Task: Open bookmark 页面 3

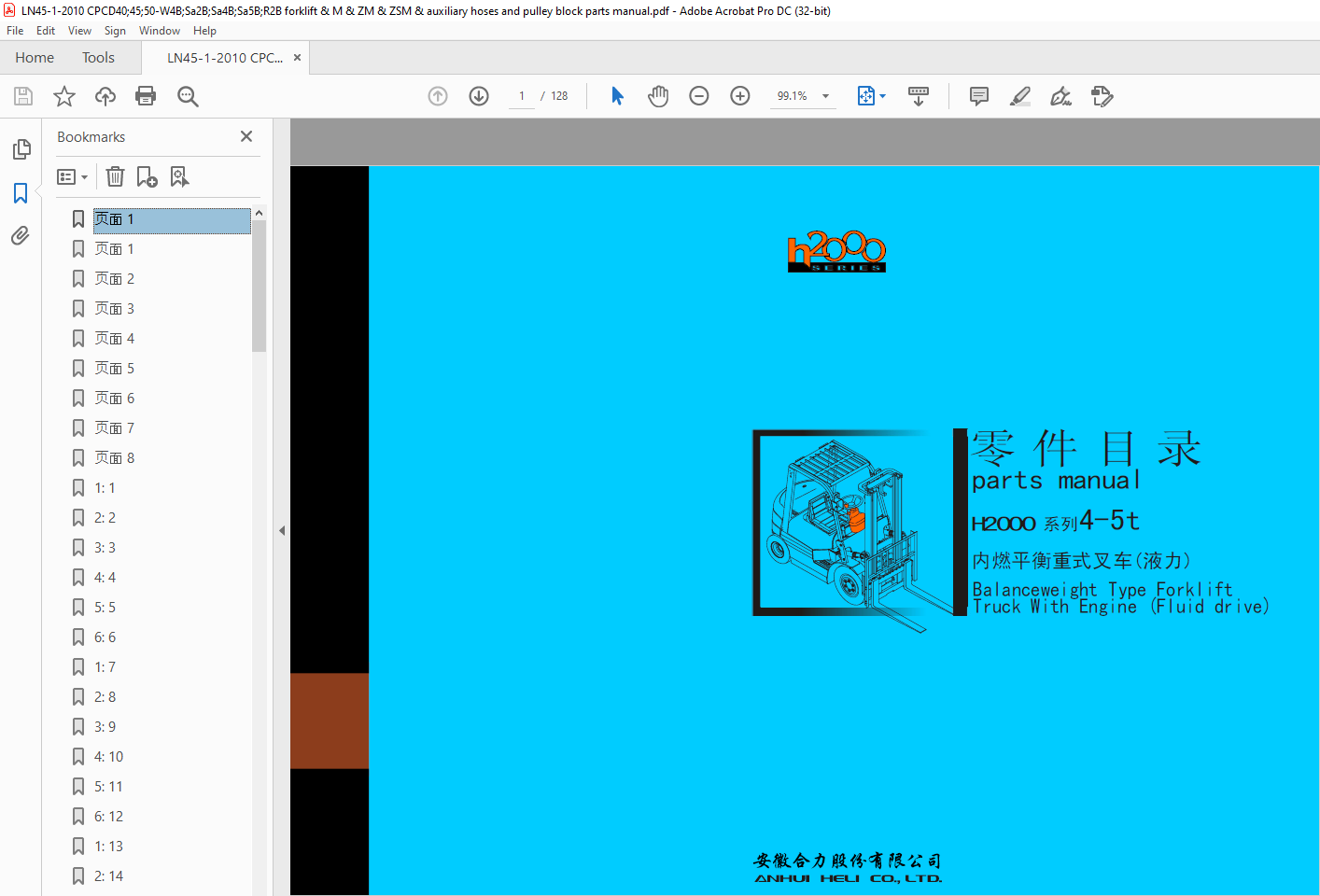Action: point(114,309)
